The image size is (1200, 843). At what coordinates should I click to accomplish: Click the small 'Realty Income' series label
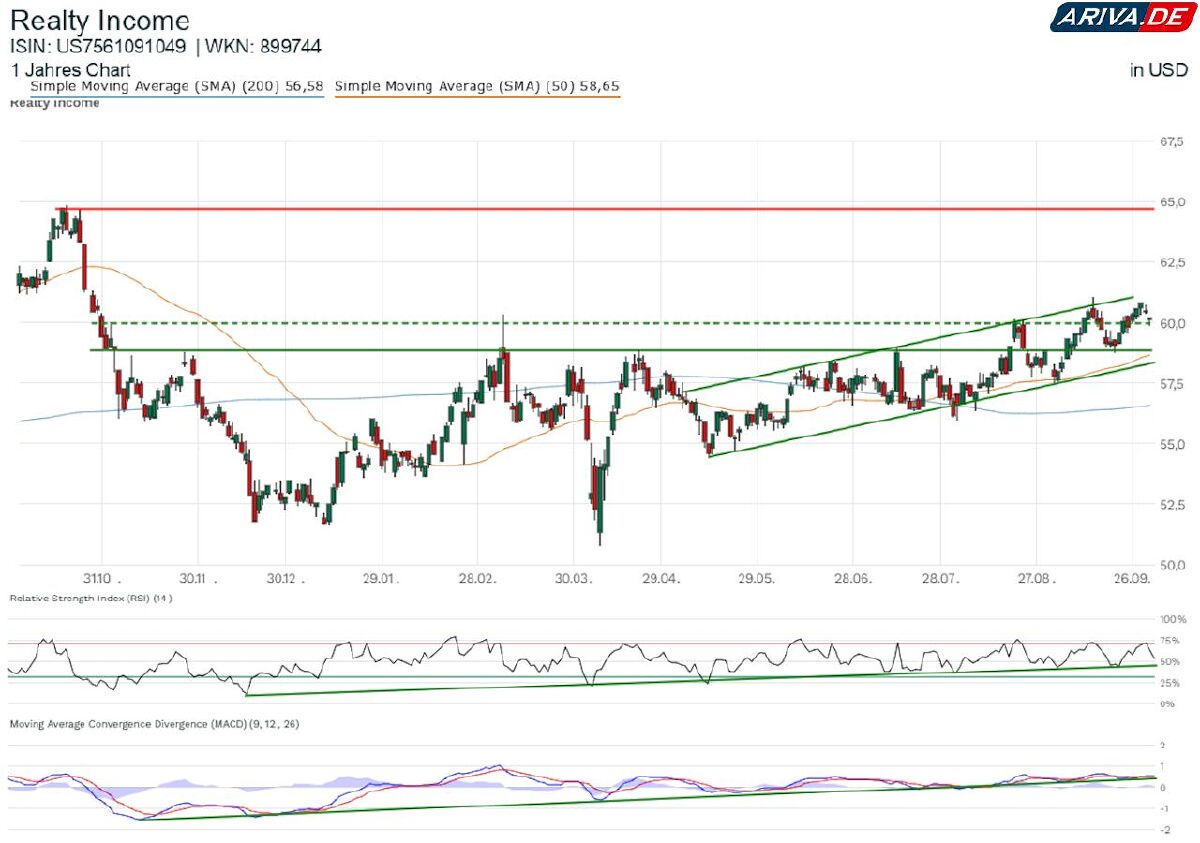(x=54, y=104)
